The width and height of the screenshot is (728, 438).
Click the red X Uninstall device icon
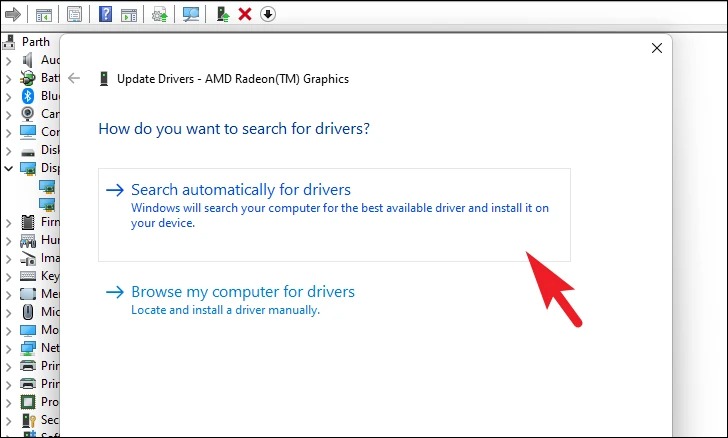coord(245,14)
